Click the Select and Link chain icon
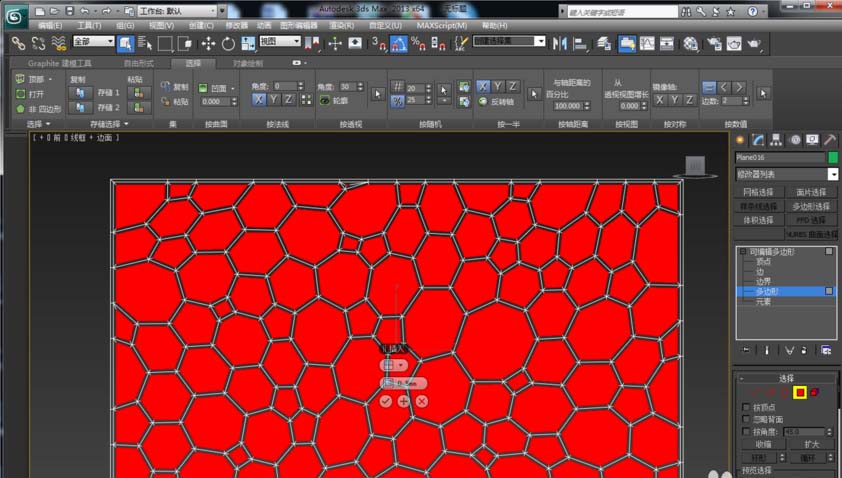842x478 pixels. [x=18, y=43]
